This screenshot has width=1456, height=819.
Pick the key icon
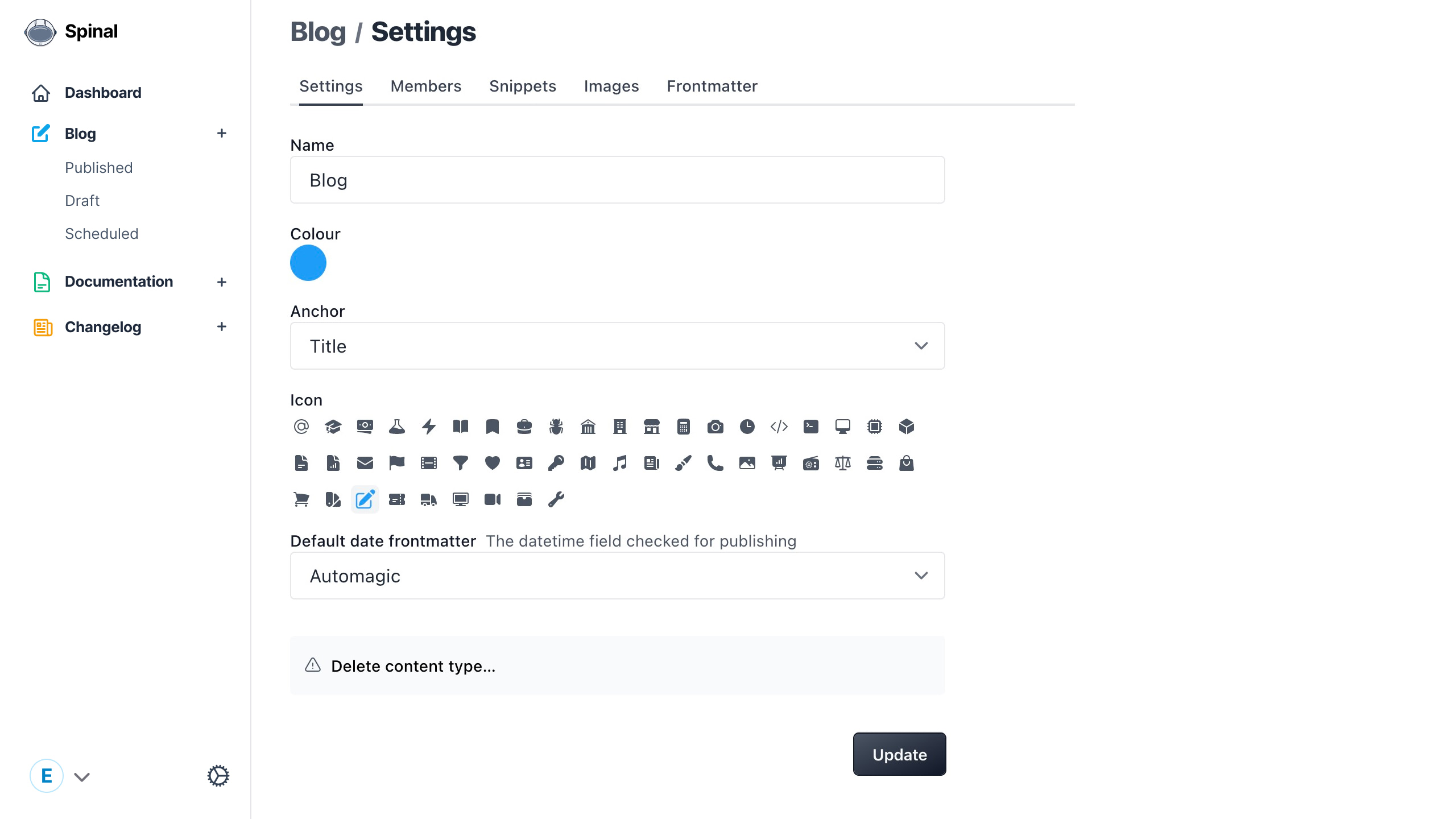click(x=556, y=463)
